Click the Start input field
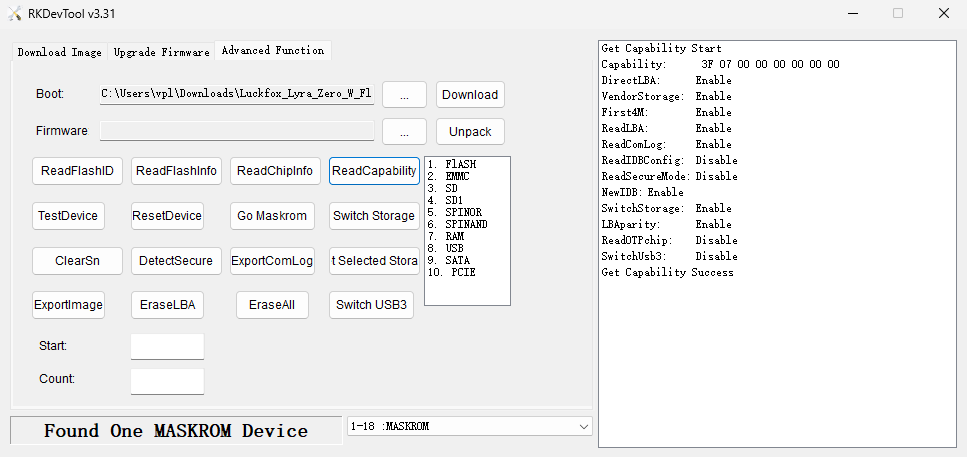This screenshot has height=457, width=967. tap(167, 347)
